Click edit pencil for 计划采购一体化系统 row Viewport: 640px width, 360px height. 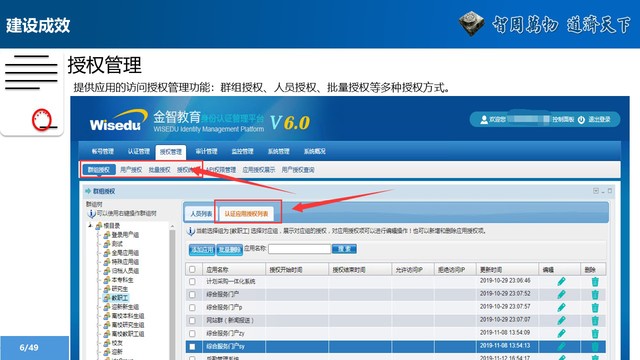tap(561, 281)
